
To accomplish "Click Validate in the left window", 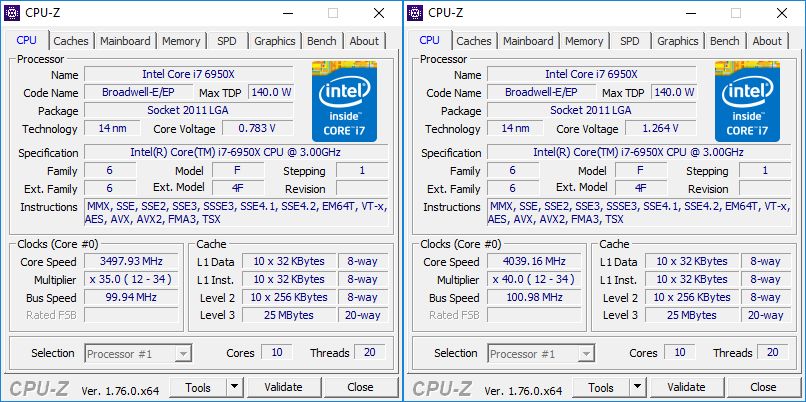I will tap(283, 387).
